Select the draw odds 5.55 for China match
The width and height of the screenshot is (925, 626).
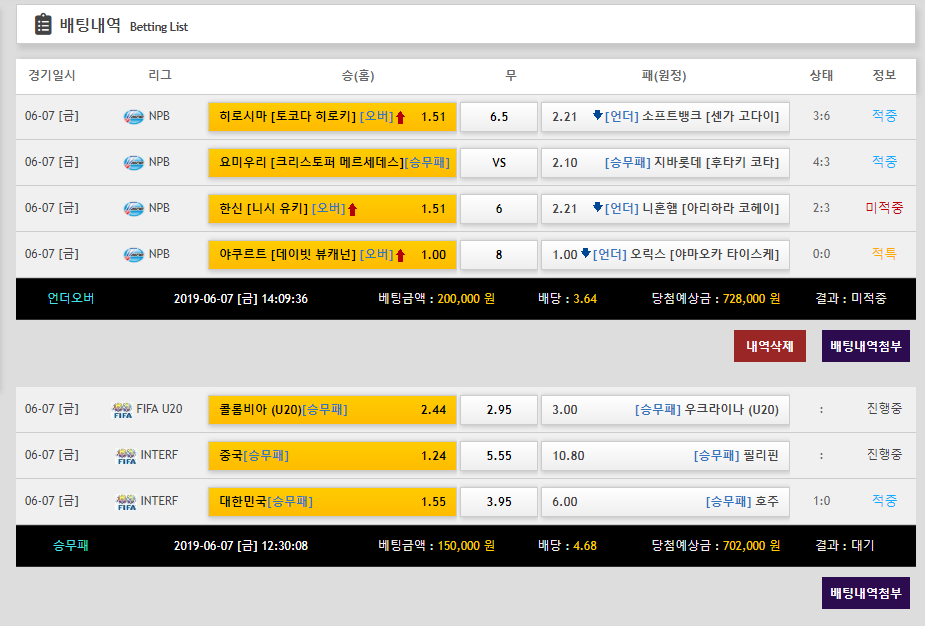pos(499,455)
